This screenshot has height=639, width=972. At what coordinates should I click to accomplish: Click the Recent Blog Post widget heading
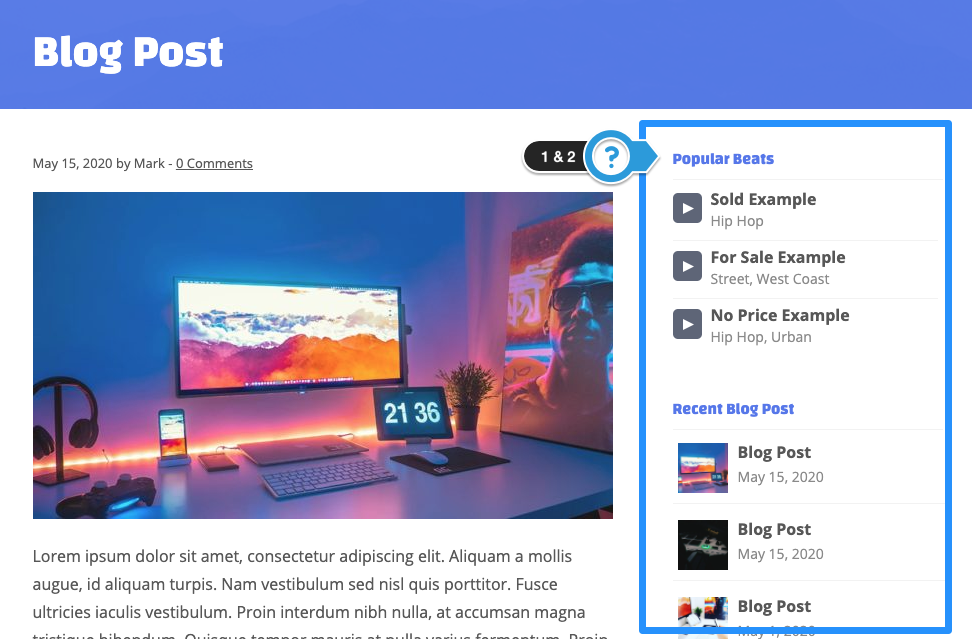733,409
